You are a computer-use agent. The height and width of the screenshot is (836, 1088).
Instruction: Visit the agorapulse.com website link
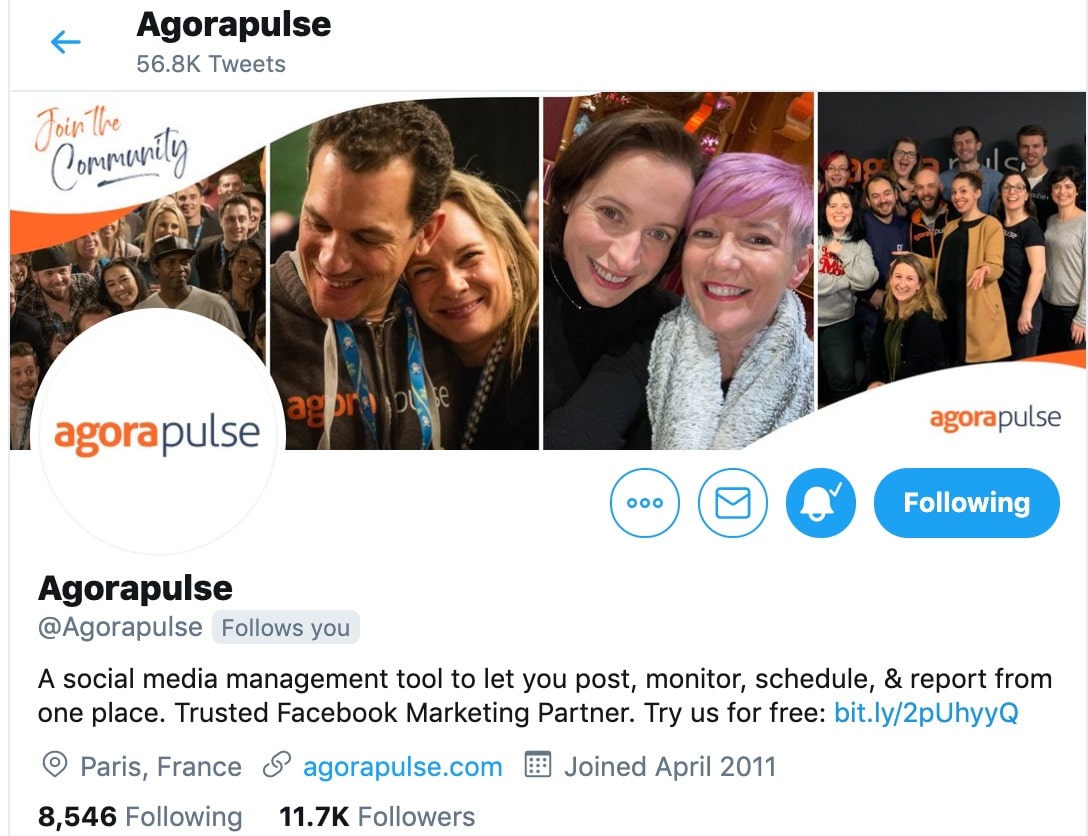(x=402, y=767)
